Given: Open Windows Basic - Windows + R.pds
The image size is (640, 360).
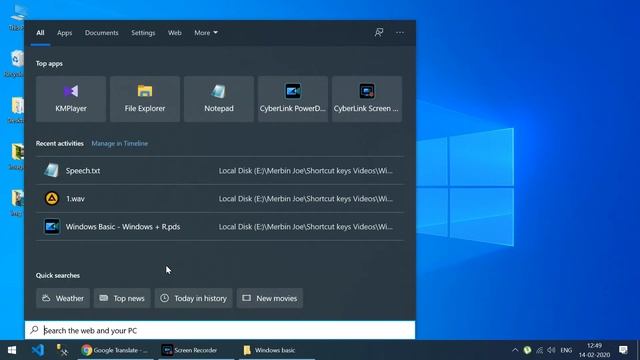Looking at the screenshot, I should (x=220, y=227).
